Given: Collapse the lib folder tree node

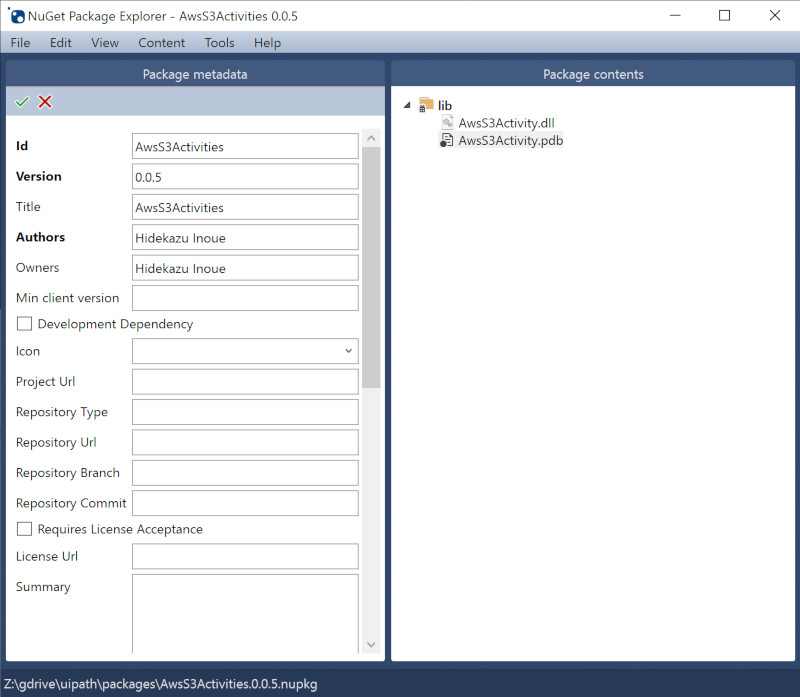Looking at the screenshot, I should point(407,105).
